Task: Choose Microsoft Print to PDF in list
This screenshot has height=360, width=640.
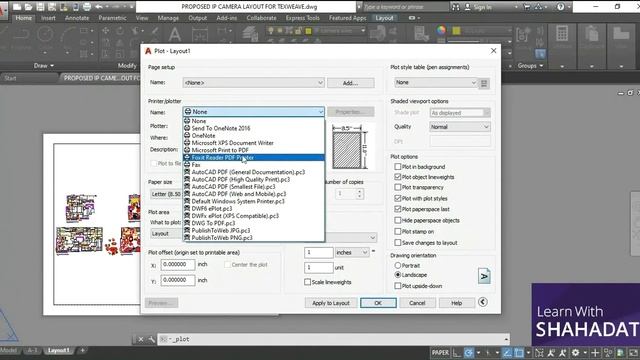Action: [253, 150]
